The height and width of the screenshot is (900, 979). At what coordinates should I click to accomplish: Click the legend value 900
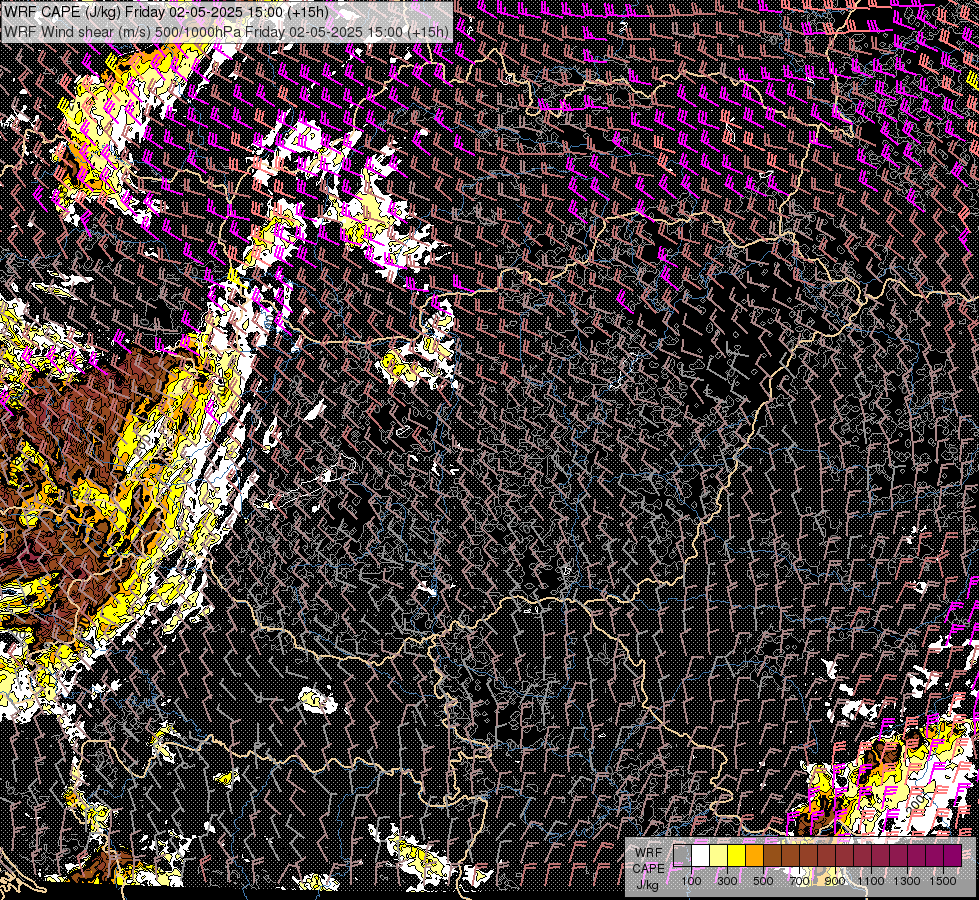tap(835, 881)
